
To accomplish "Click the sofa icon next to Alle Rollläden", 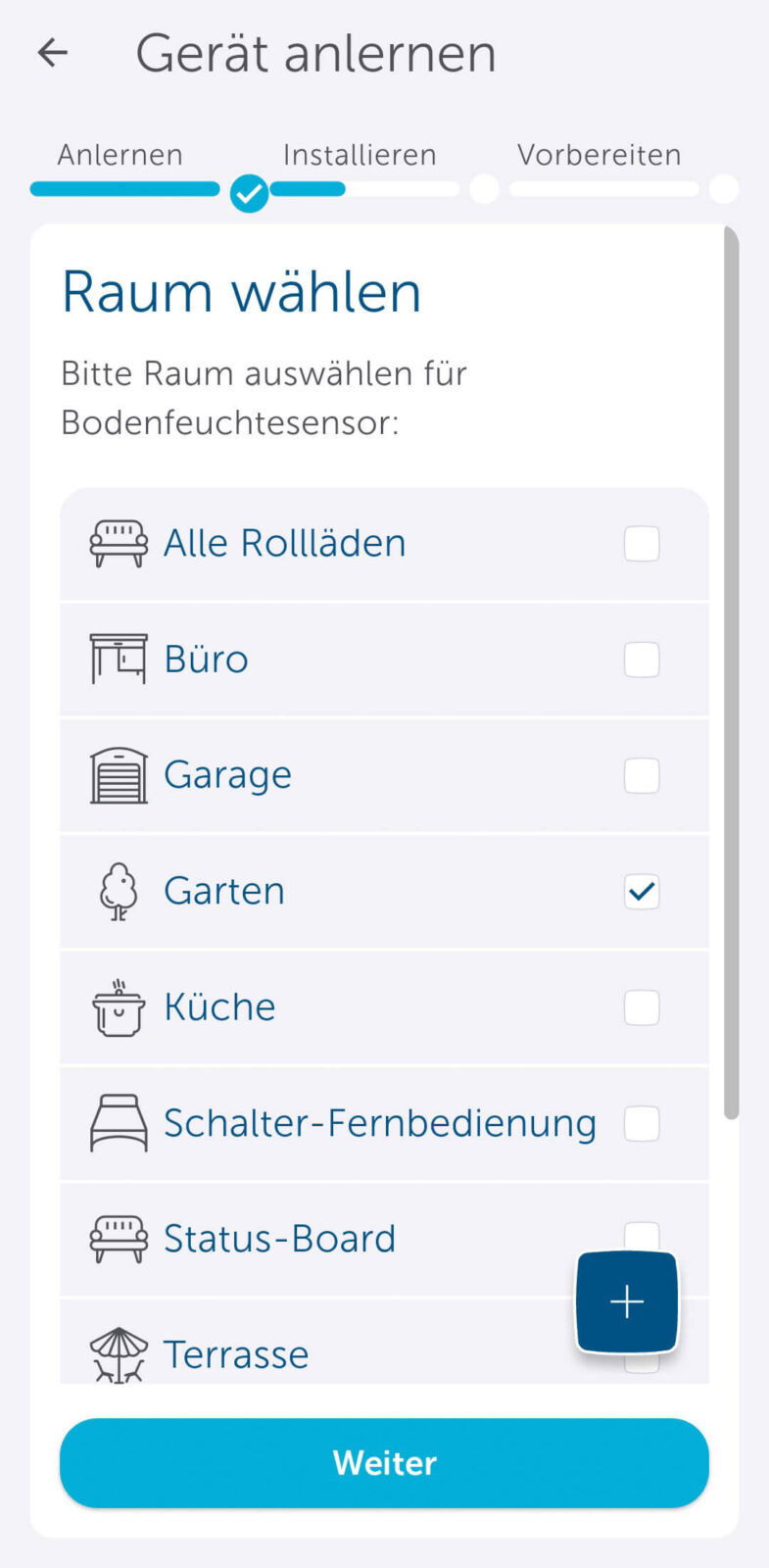I will click(118, 543).
